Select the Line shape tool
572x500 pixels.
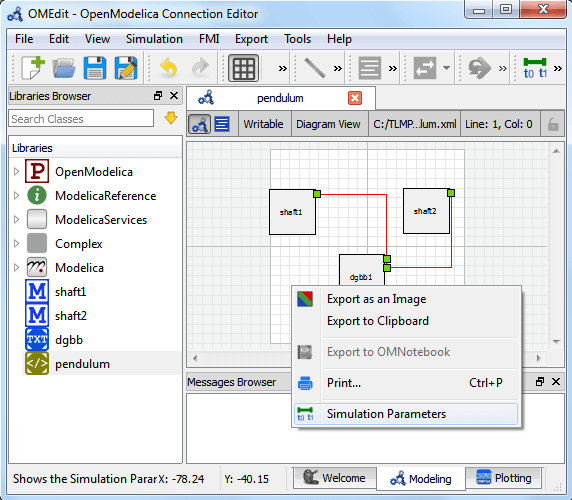314,68
